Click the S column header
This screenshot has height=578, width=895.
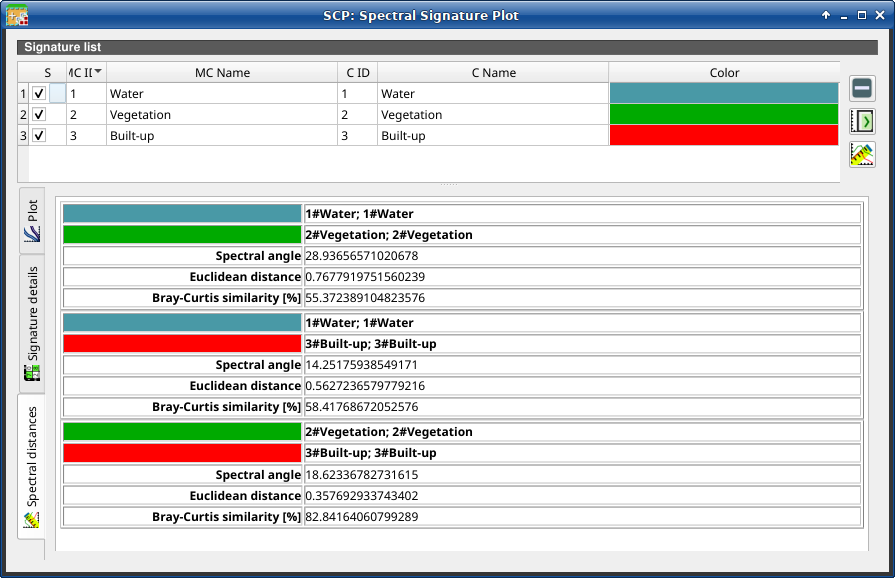coord(47,72)
